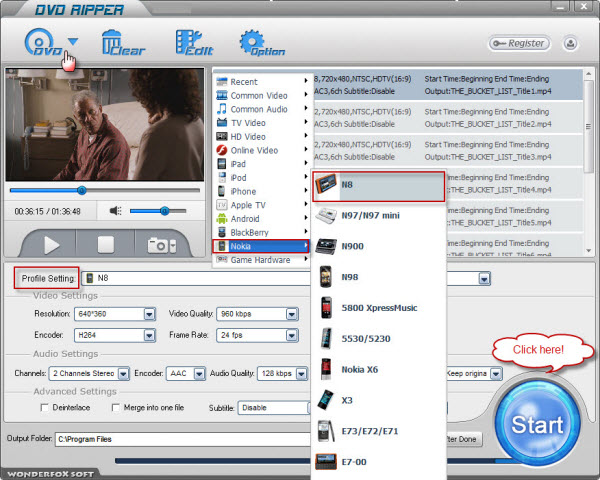The image size is (600, 480).
Task: Open the Video Quality 960 kbps dropdown
Action: 292,314
